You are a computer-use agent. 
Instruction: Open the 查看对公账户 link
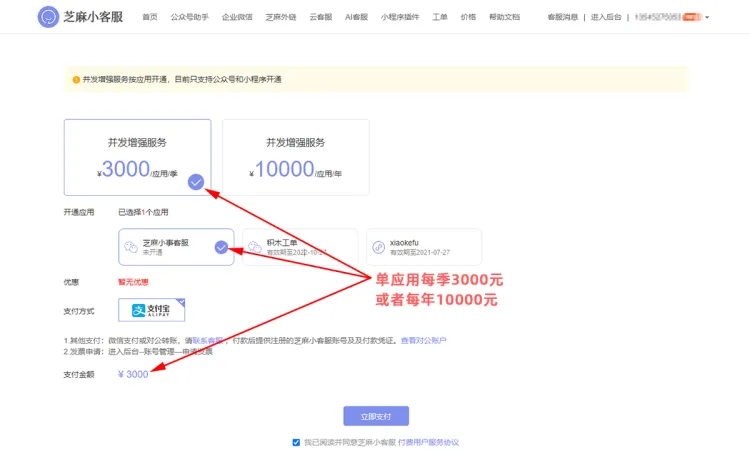(423, 340)
